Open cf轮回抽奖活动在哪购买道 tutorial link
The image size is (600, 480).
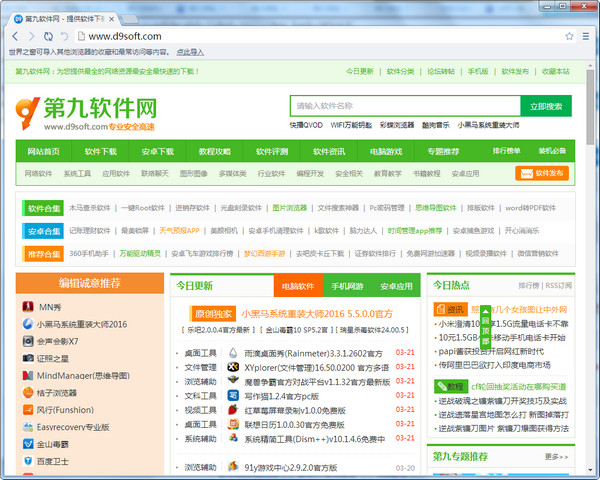point(518,387)
